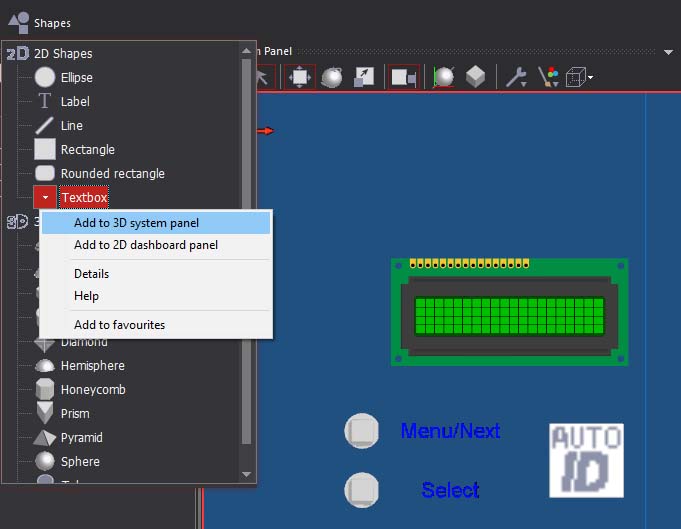The width and height of the screenshot is (681, 529).
Task: Open the Textbox red dropdown arrow
Action: tap(45, 197)
